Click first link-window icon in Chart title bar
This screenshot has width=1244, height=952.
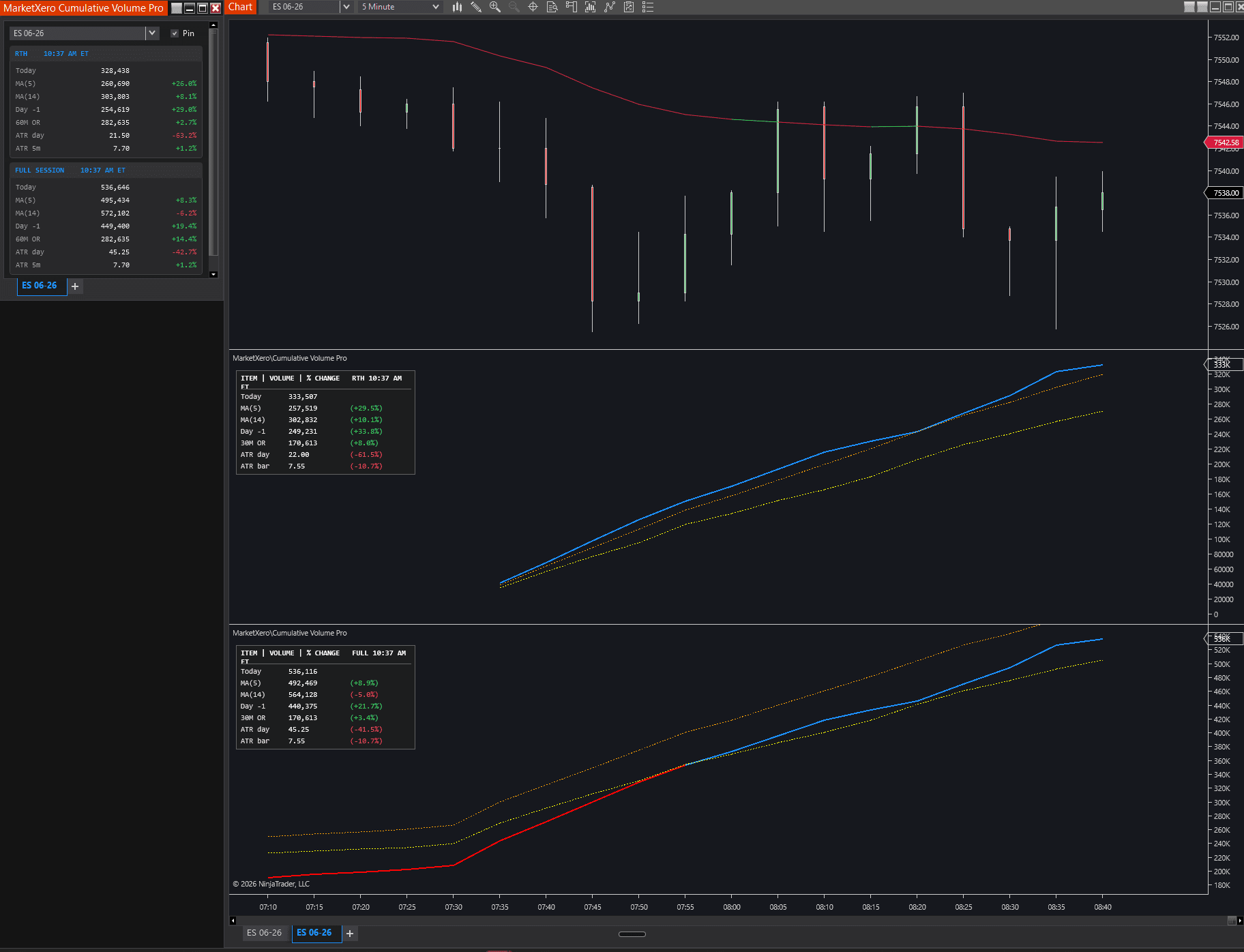point(1189,7)
